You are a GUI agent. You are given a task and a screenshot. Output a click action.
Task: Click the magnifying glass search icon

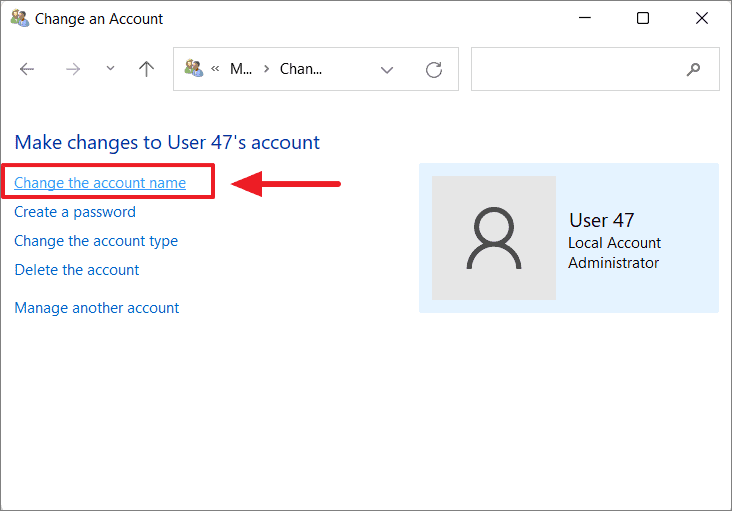coord(693,70)
